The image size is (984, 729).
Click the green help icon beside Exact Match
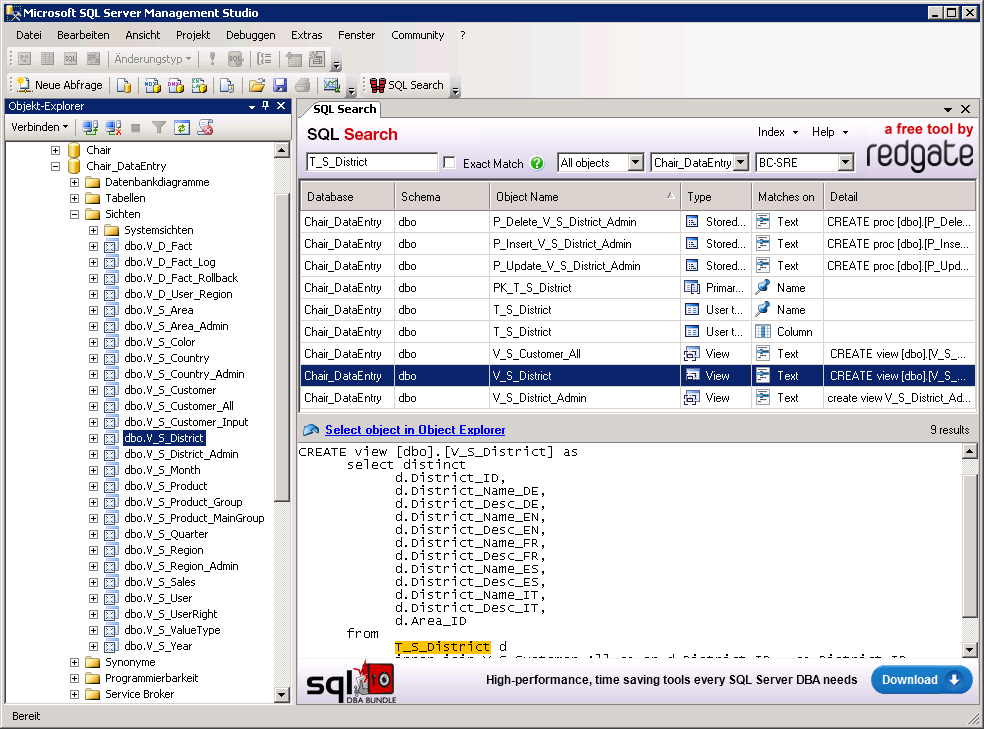pyautogui.click(x=537, y=163)
